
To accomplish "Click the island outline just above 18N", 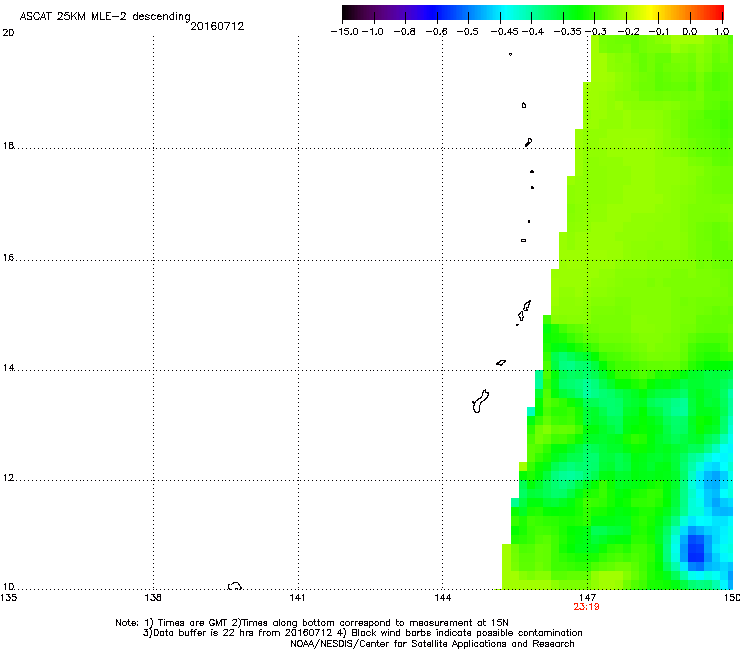I will [x=529, y=142].
